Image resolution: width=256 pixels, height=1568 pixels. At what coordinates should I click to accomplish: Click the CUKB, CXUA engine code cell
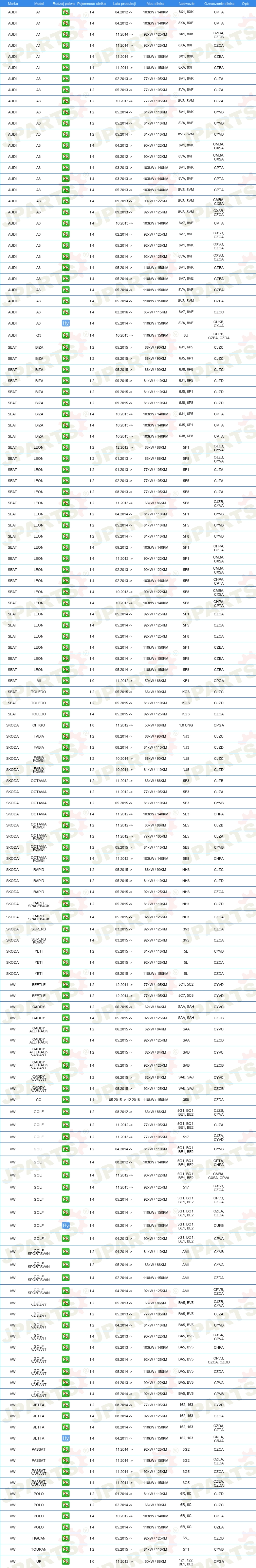click(x=219, y=323)
